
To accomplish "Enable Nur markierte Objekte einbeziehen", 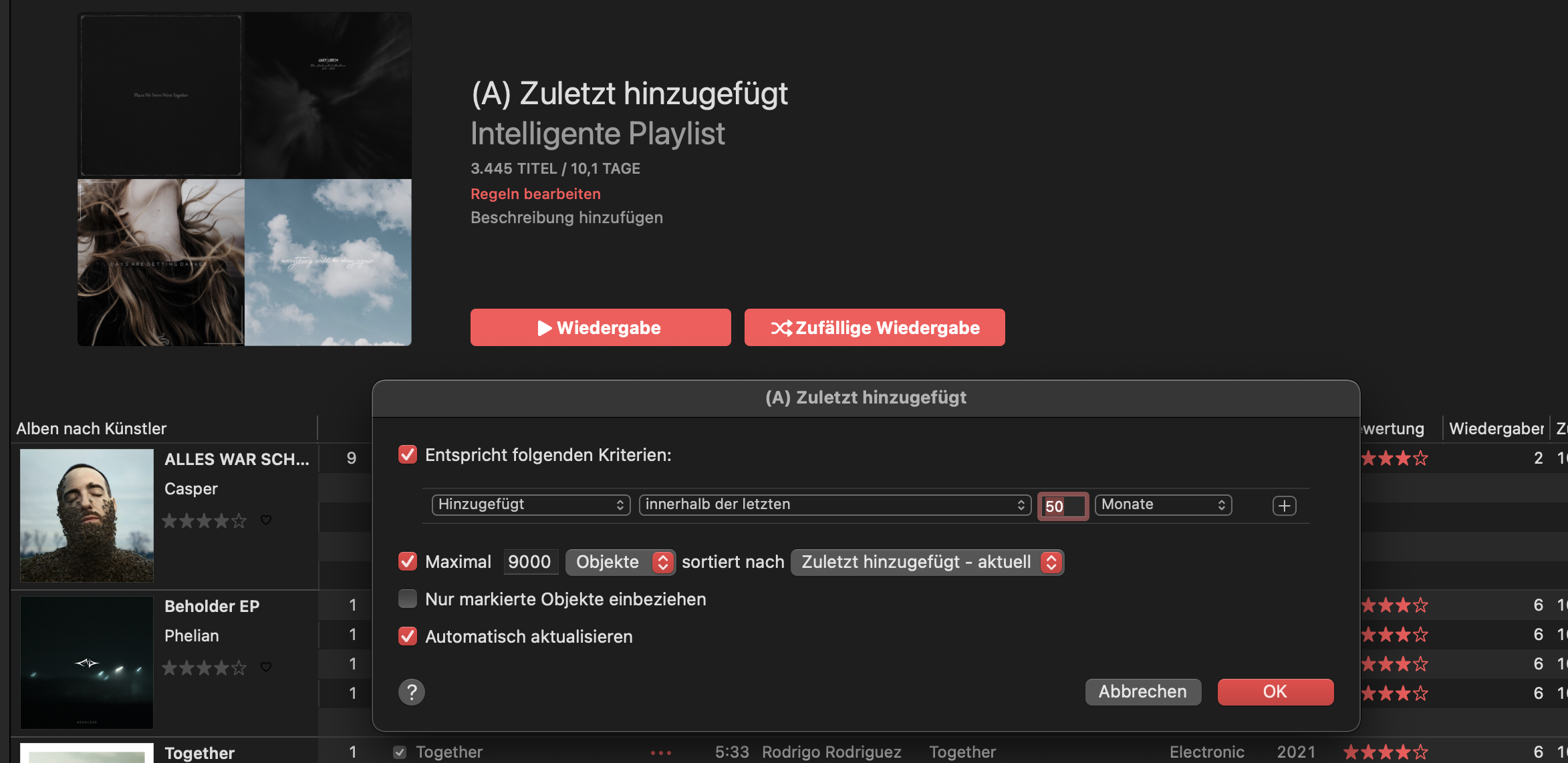I will (408, 599).
